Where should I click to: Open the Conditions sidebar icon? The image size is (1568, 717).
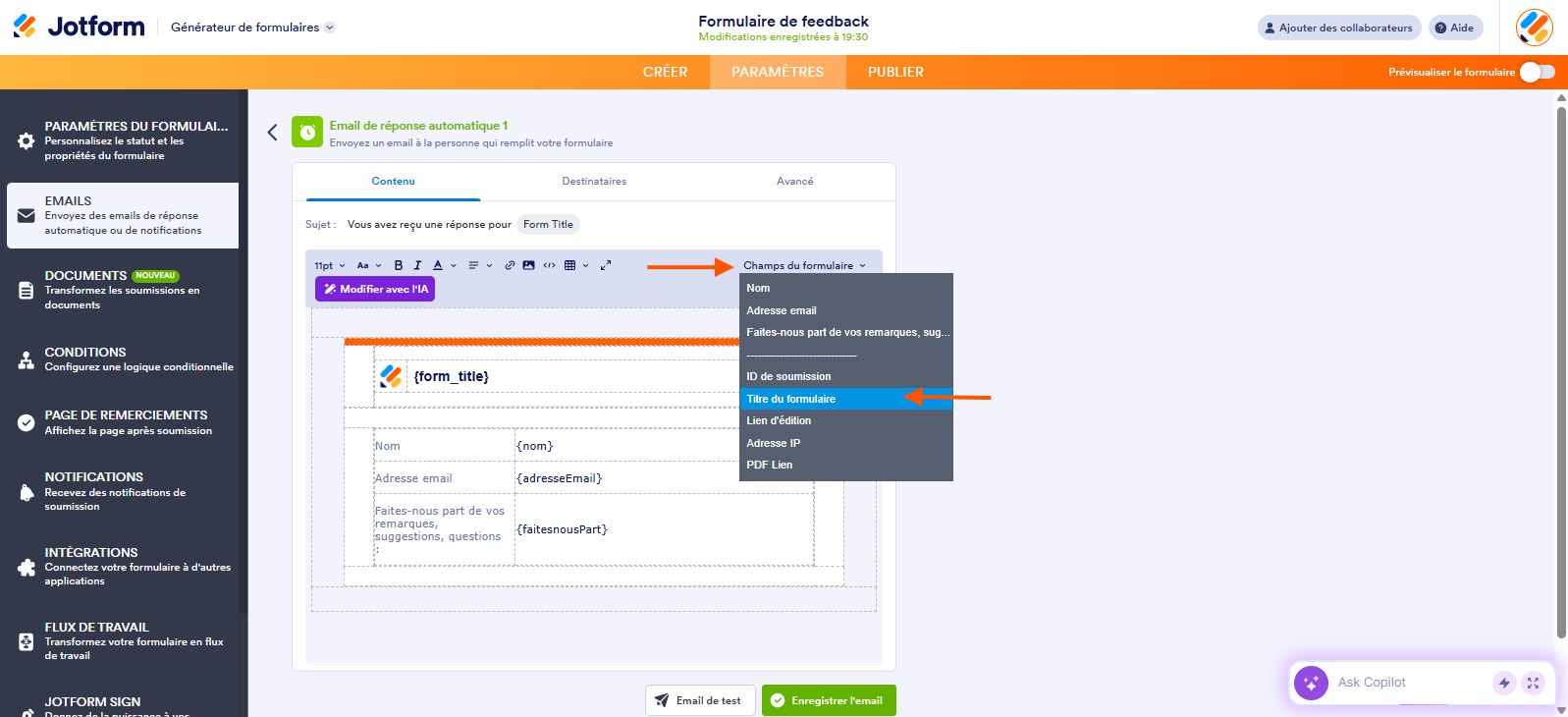(x=27, y=359)
